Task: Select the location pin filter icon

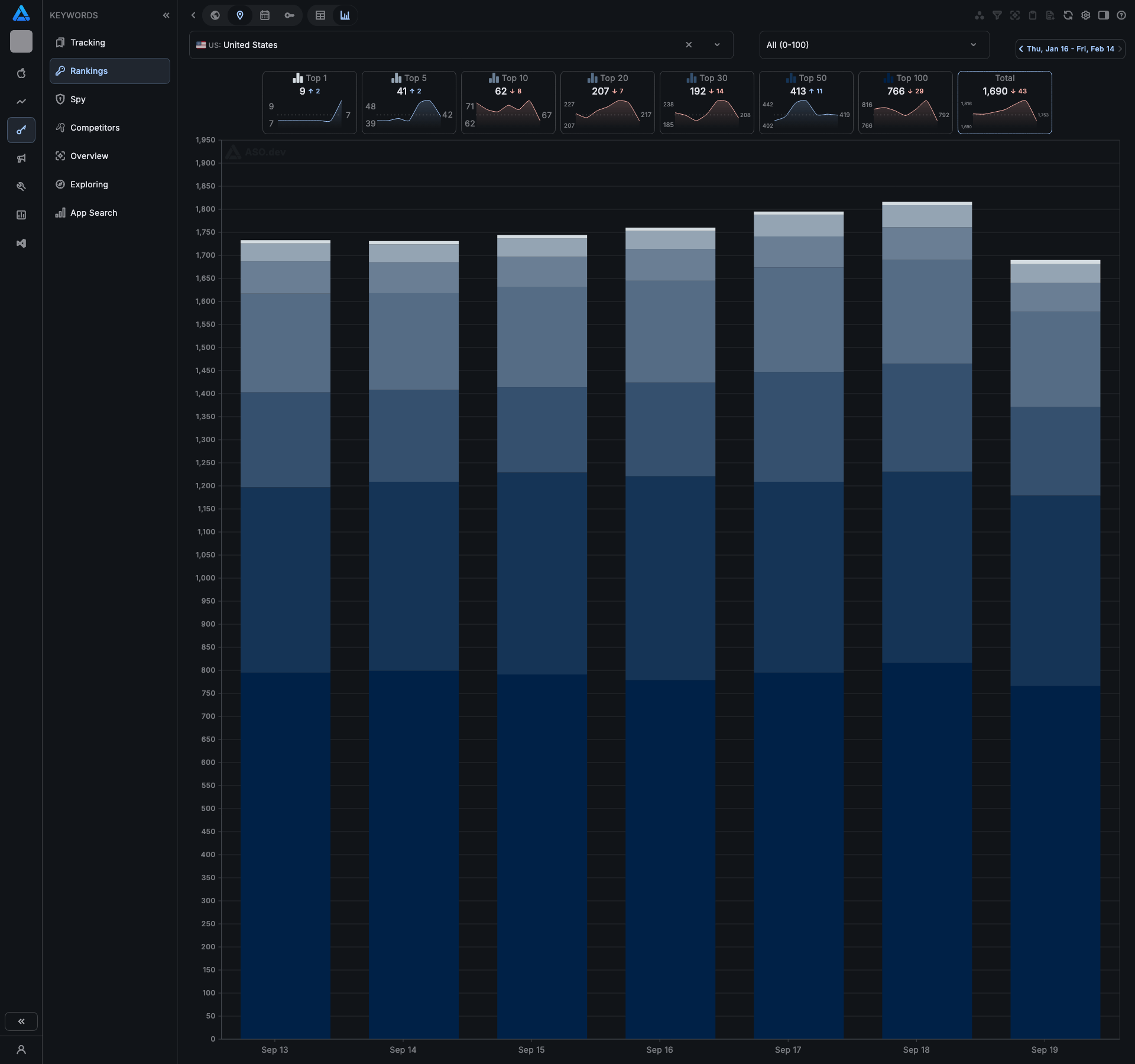Action: 240,15
